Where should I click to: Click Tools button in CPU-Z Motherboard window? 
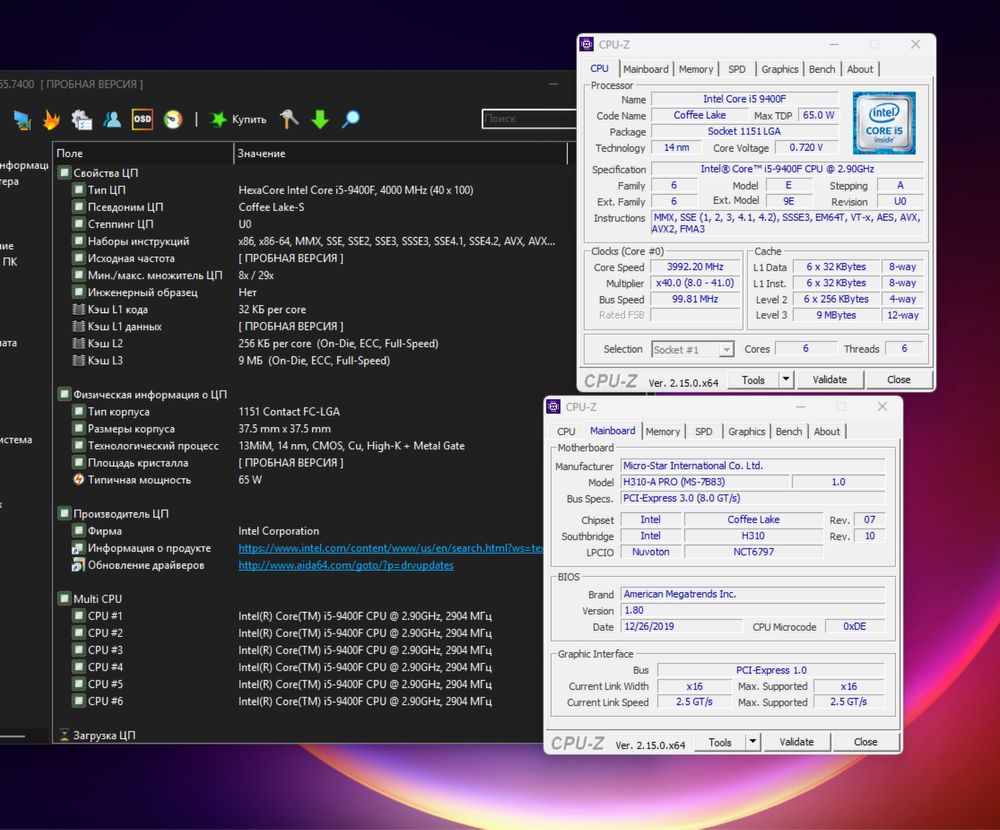click(720, 742)
